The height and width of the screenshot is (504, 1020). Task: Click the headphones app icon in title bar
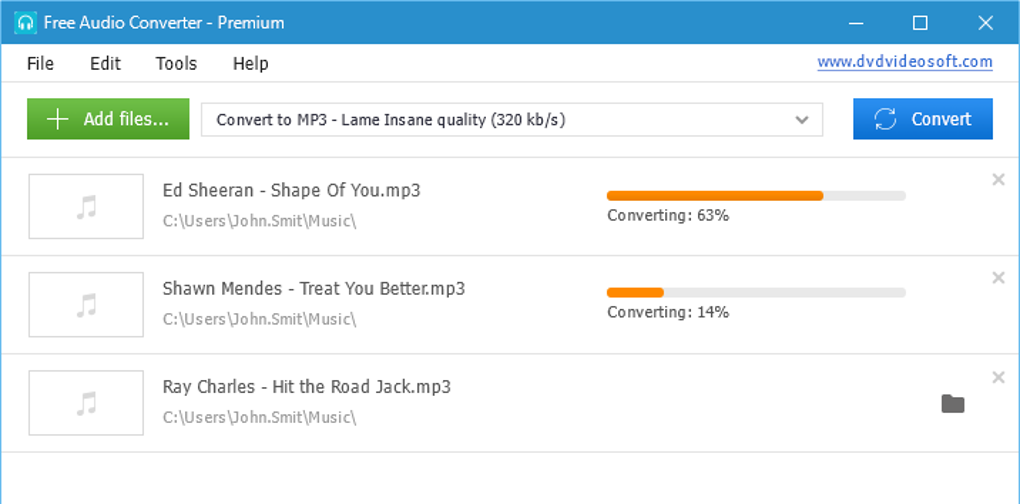pos(25,22)
